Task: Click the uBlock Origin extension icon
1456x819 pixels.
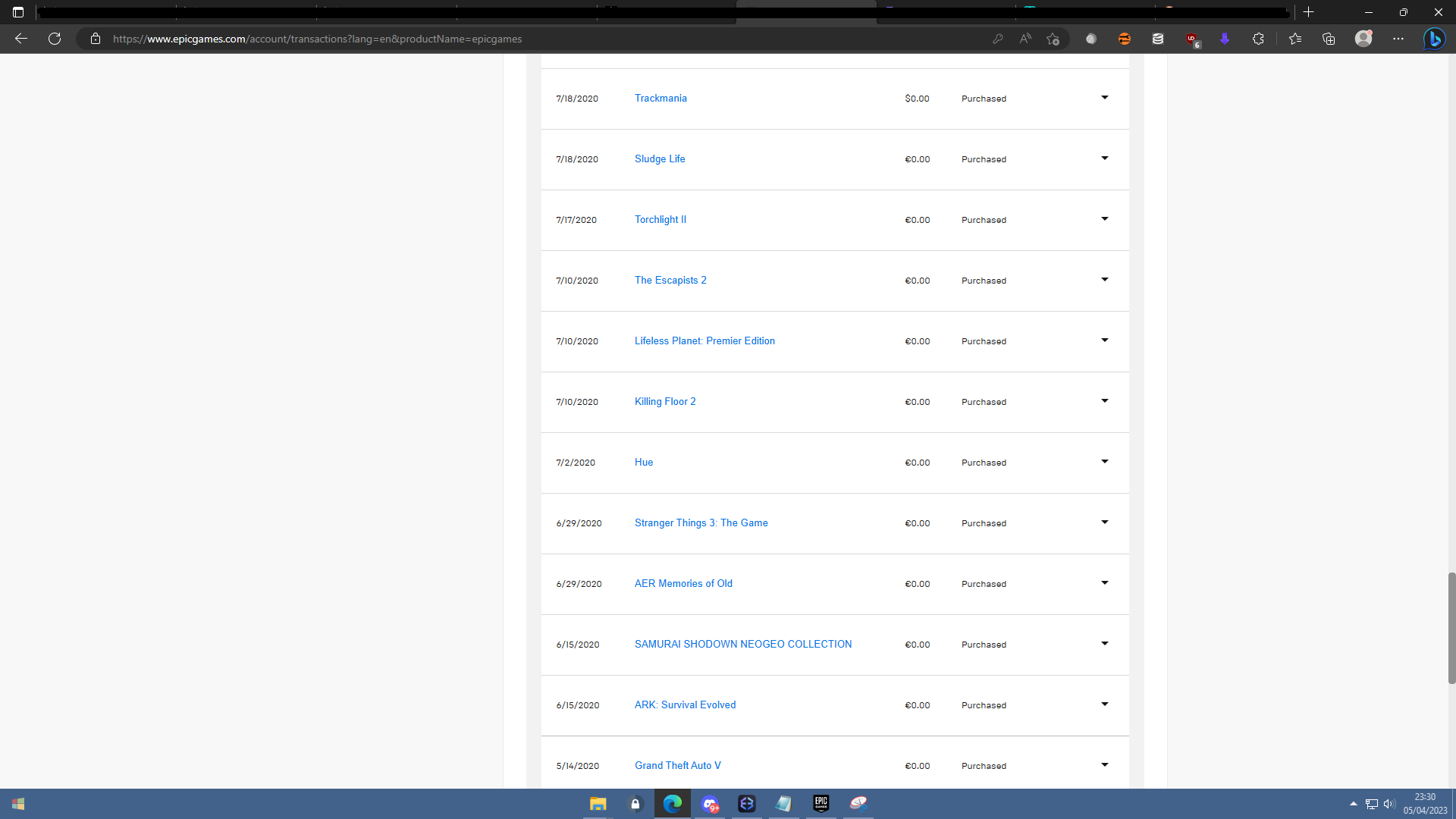Action: [x=1192, y=39]
